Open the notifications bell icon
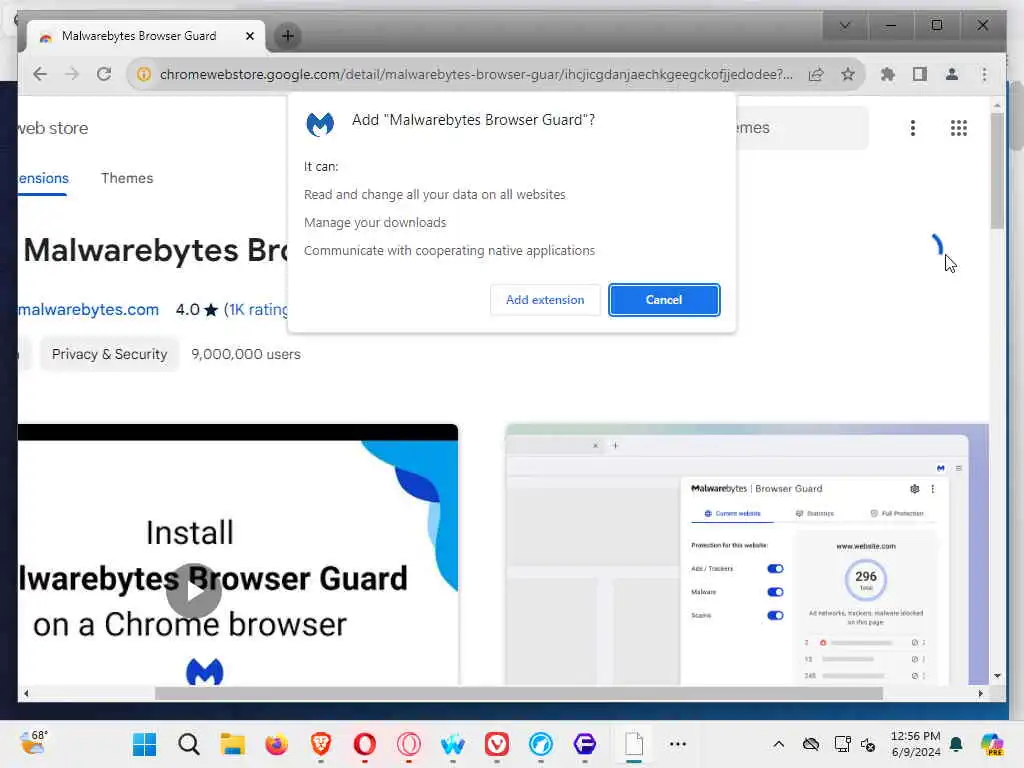The width and height of the screenshot is (1024, 768). [956, 744]
